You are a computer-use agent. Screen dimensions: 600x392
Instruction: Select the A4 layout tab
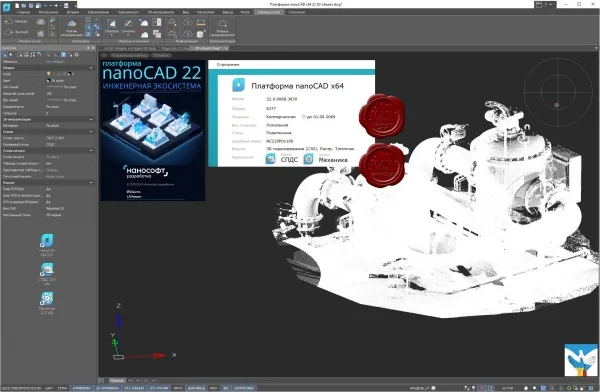pyautogui.click(x=130, y=381)
